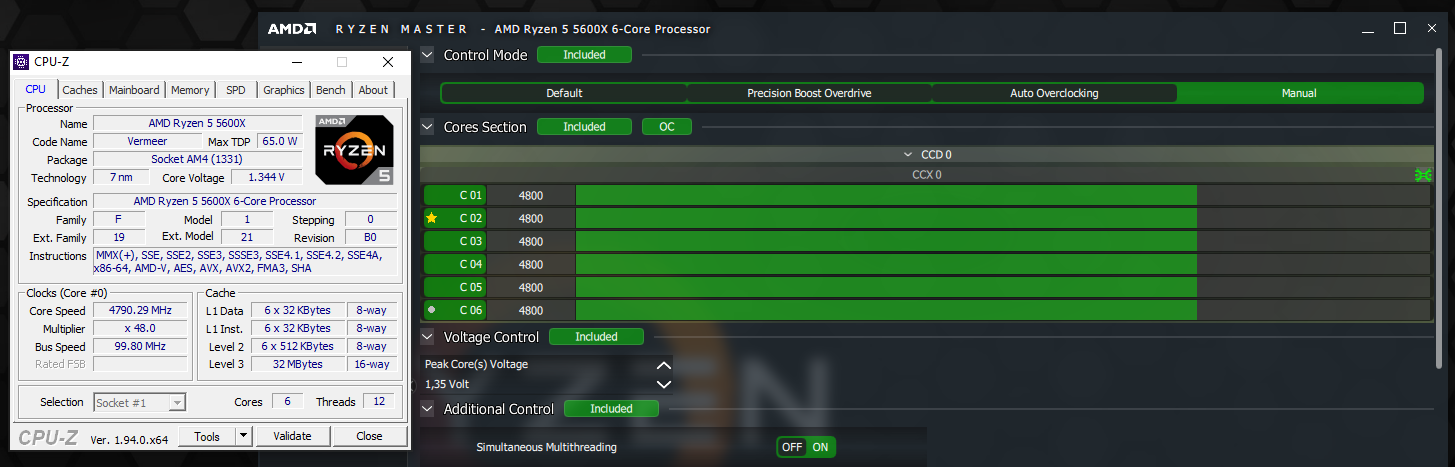
Task: Open the SPD tab in CPU-Z
Action: [x=235, y=90]
